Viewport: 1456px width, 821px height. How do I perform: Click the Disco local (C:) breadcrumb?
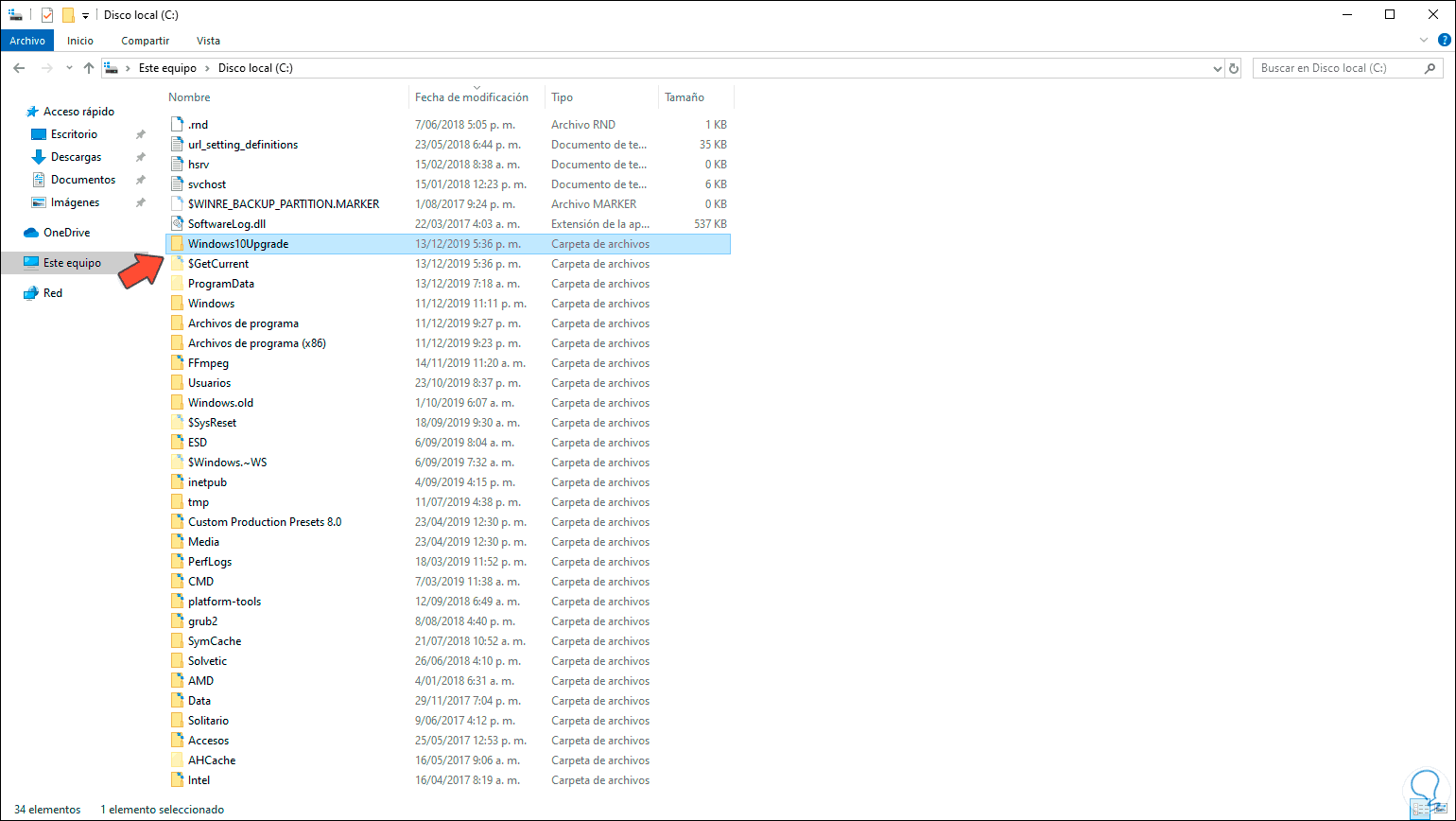(255, 68)
